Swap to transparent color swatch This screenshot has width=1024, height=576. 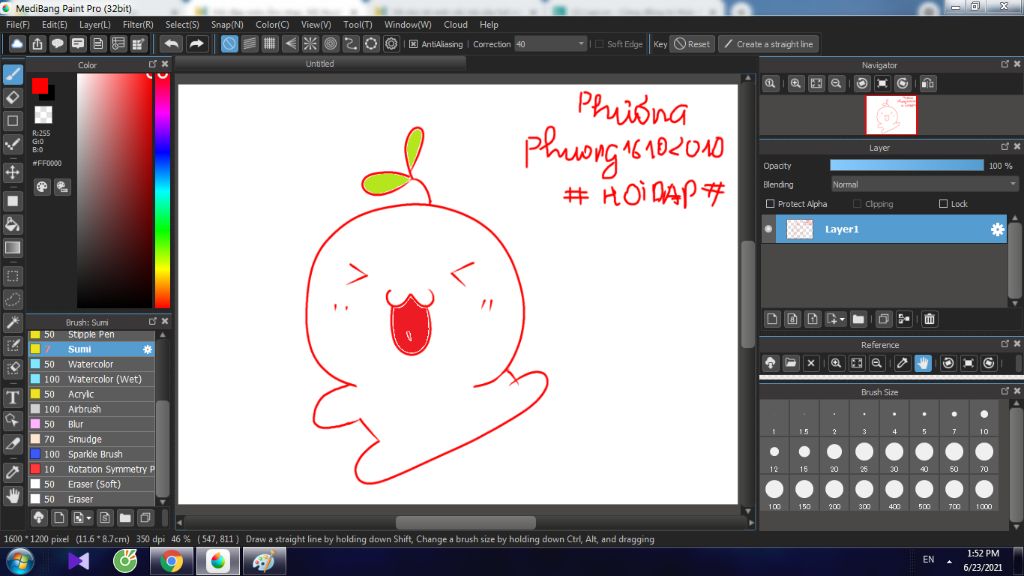coord(43,115)
